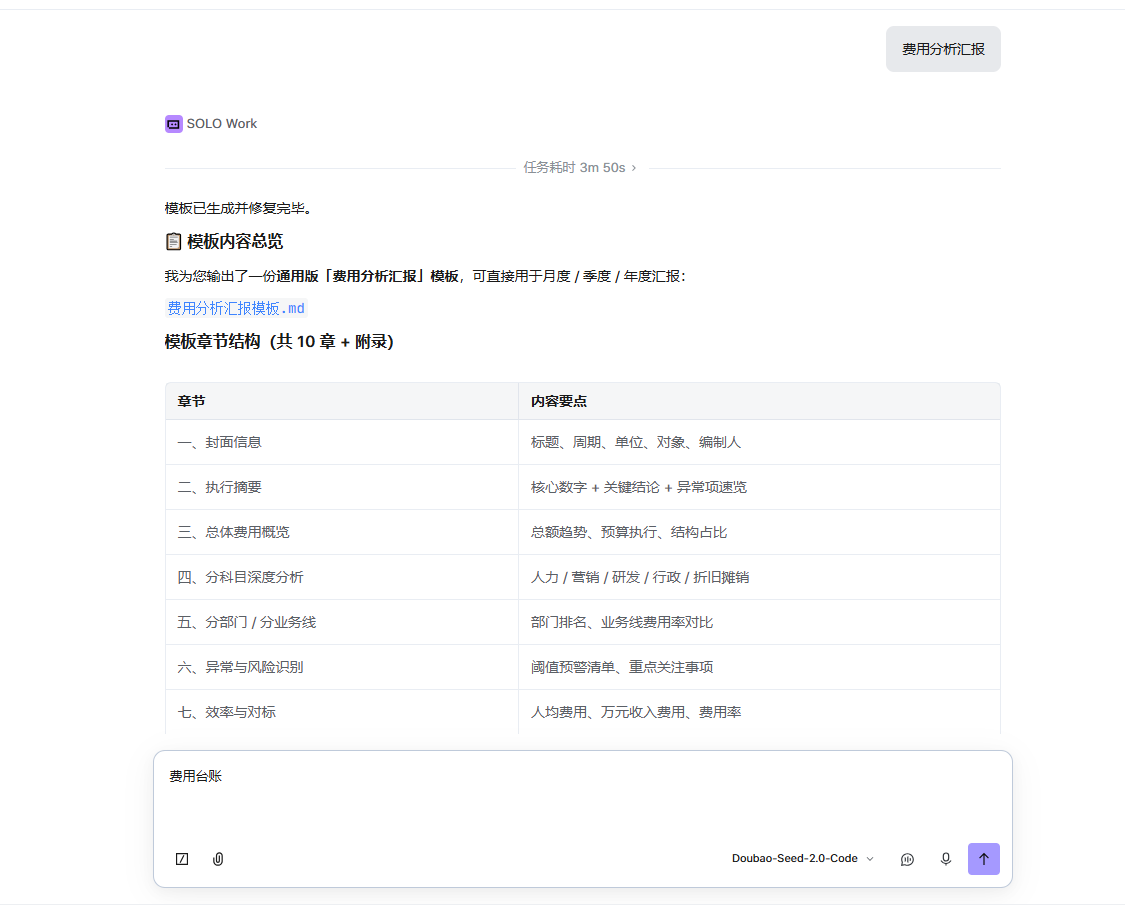Open the 费用分析汇报模板.md file link
Viewport: 1125px width, 905px height.
click(x=236, y=309)
